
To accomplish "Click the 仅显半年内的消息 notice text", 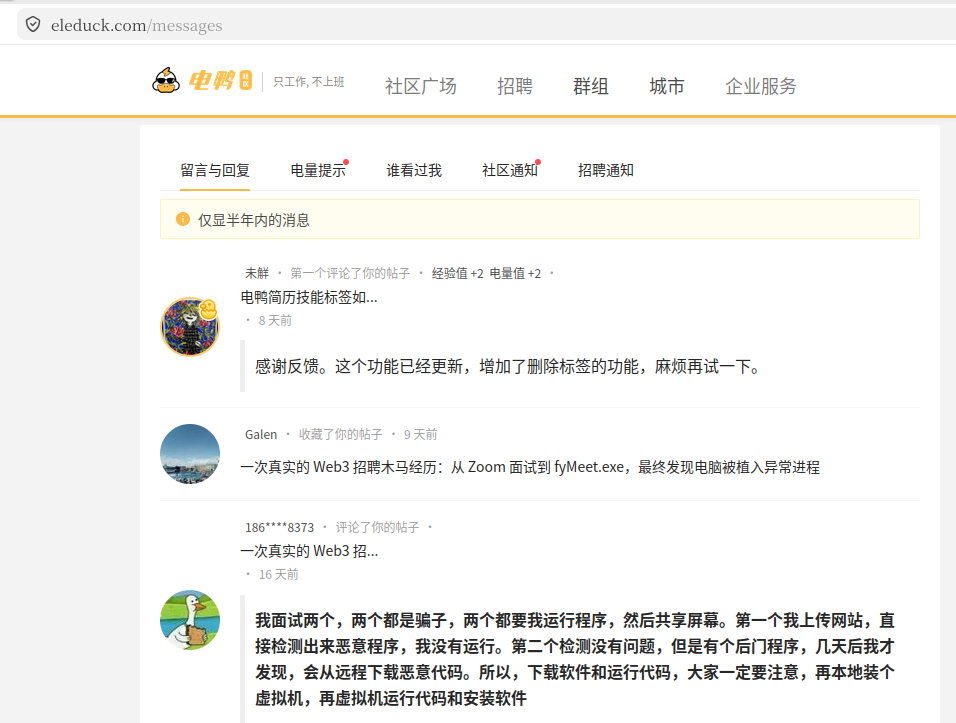I will 254,220.
